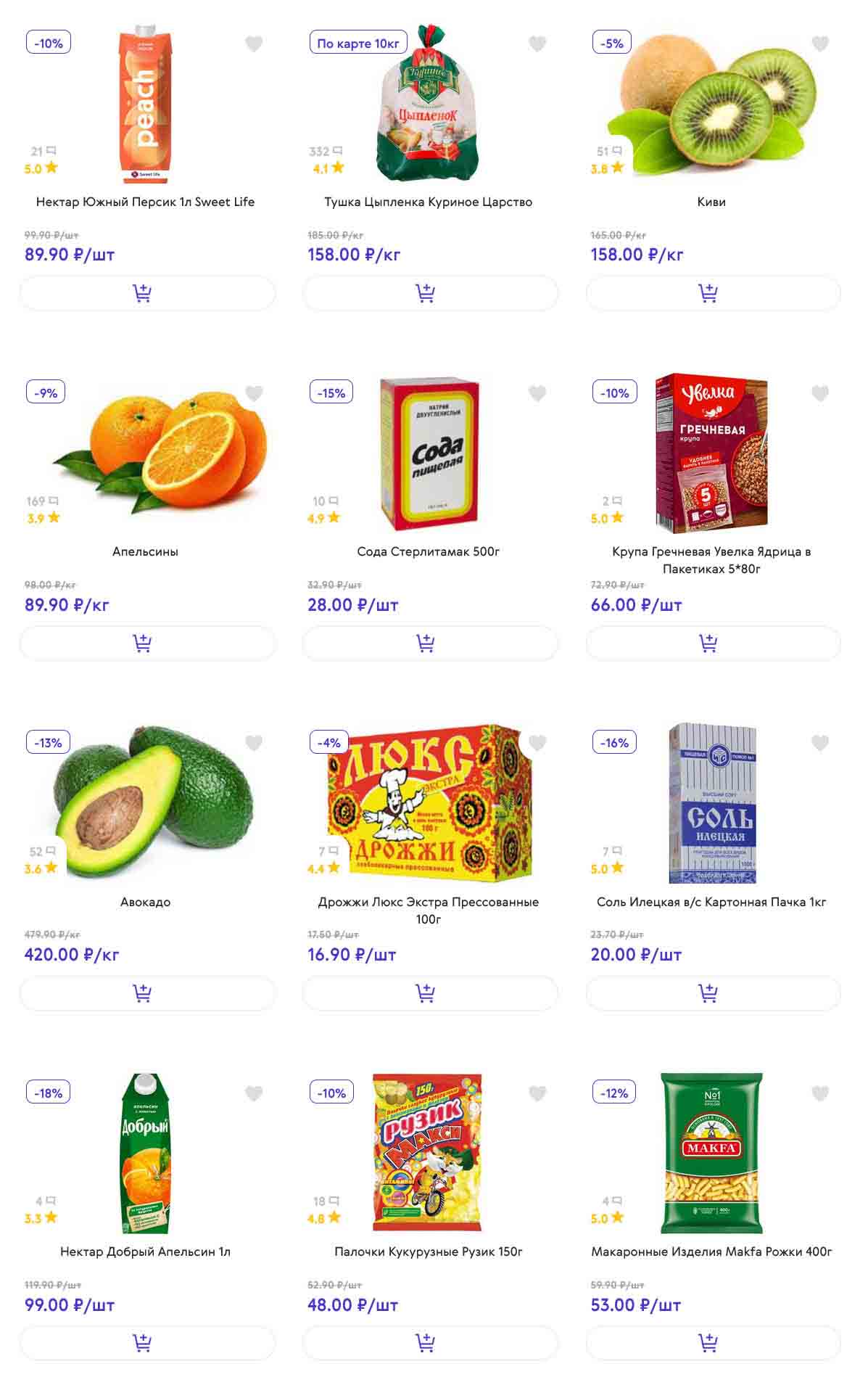Open the Makfa pasta package image

(x=711, y=1153)
